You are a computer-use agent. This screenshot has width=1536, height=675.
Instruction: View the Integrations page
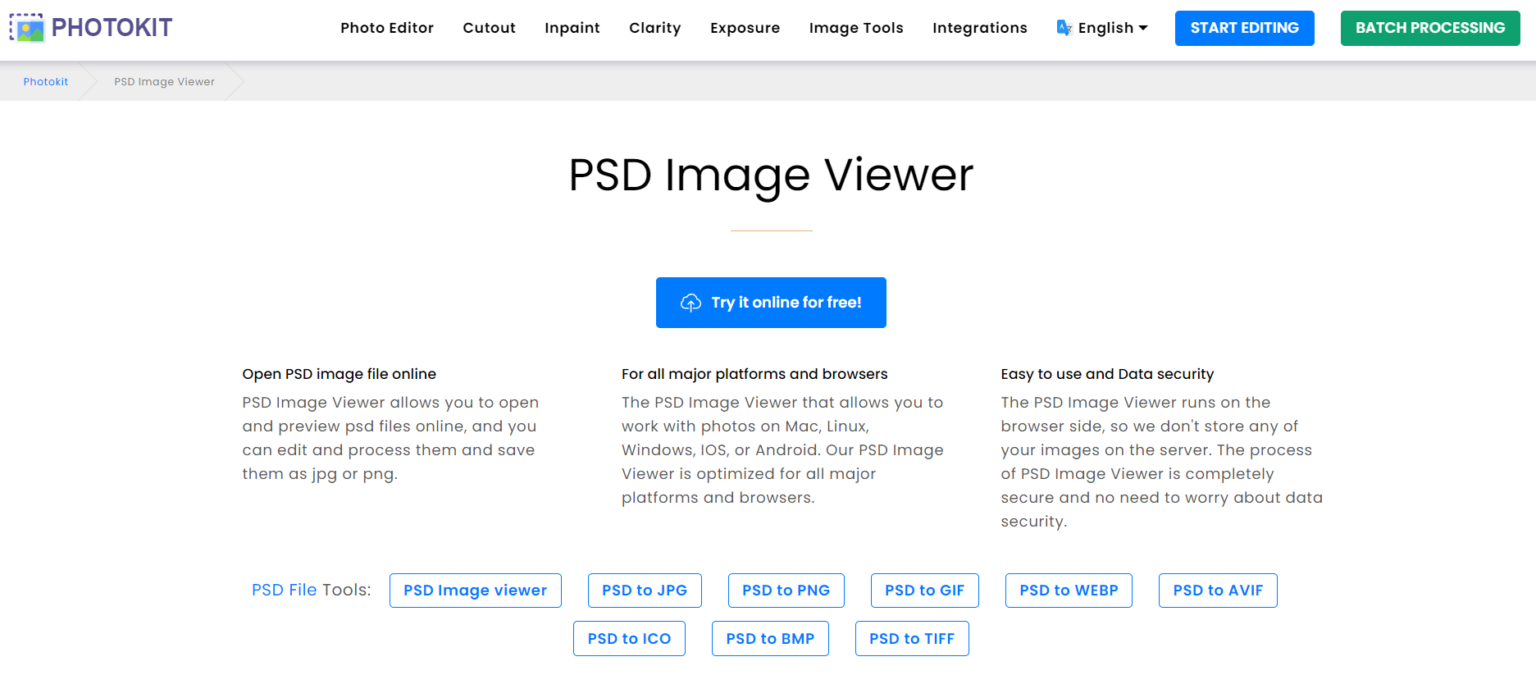(x=979, y=28)
